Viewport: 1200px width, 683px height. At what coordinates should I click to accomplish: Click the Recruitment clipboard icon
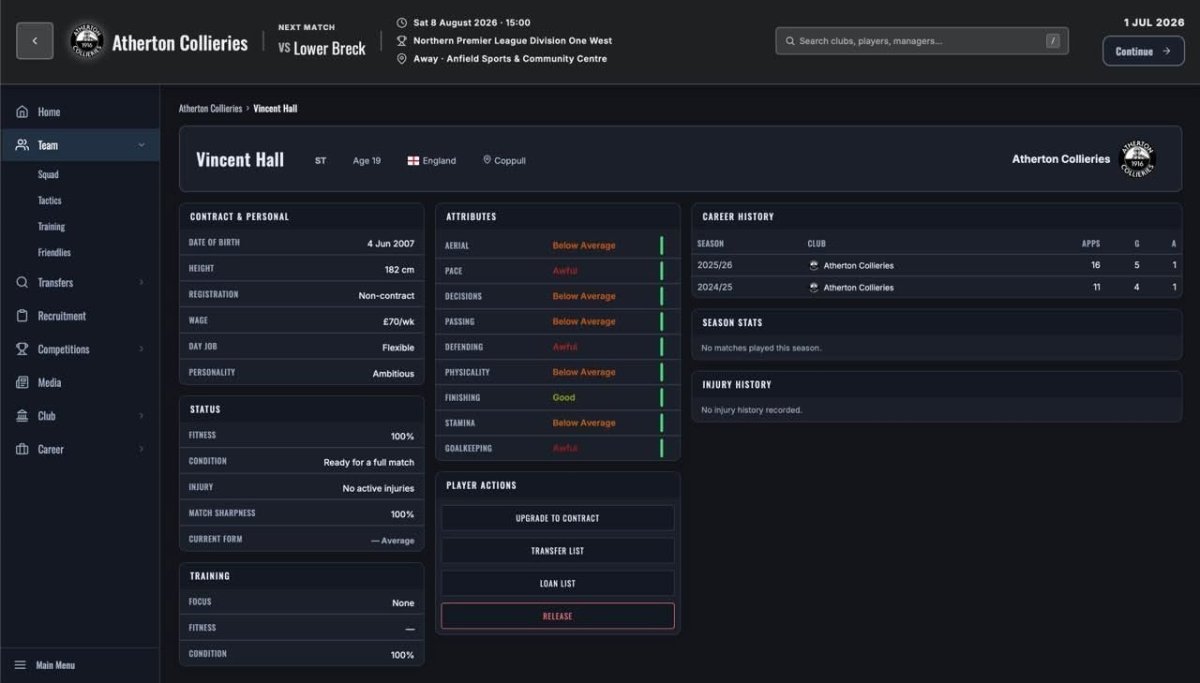coord(22,316)
